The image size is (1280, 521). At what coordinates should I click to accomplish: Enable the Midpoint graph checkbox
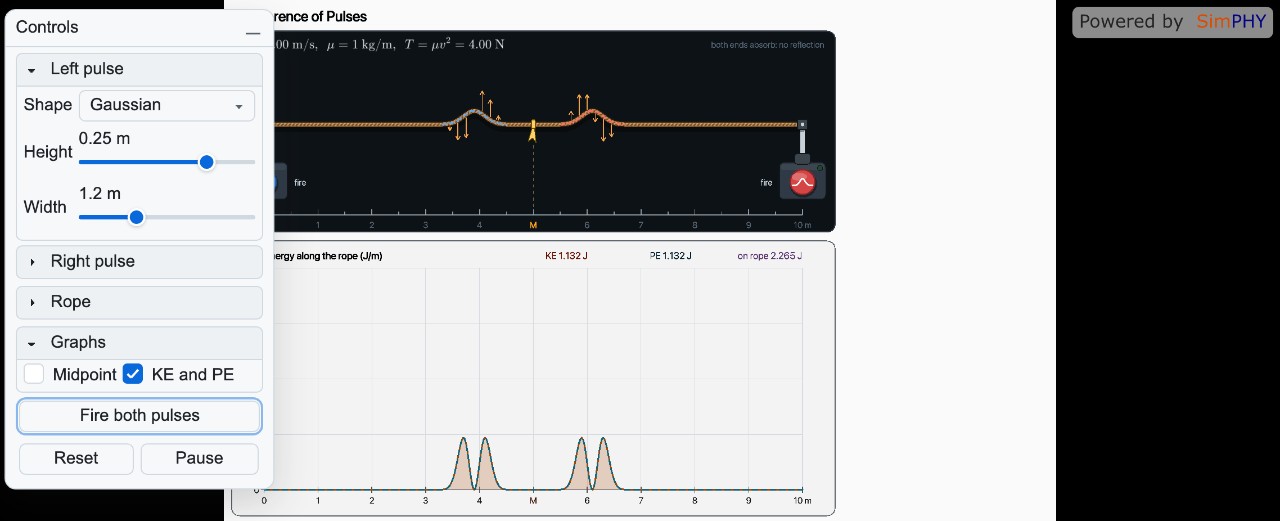tap(35, 374)
